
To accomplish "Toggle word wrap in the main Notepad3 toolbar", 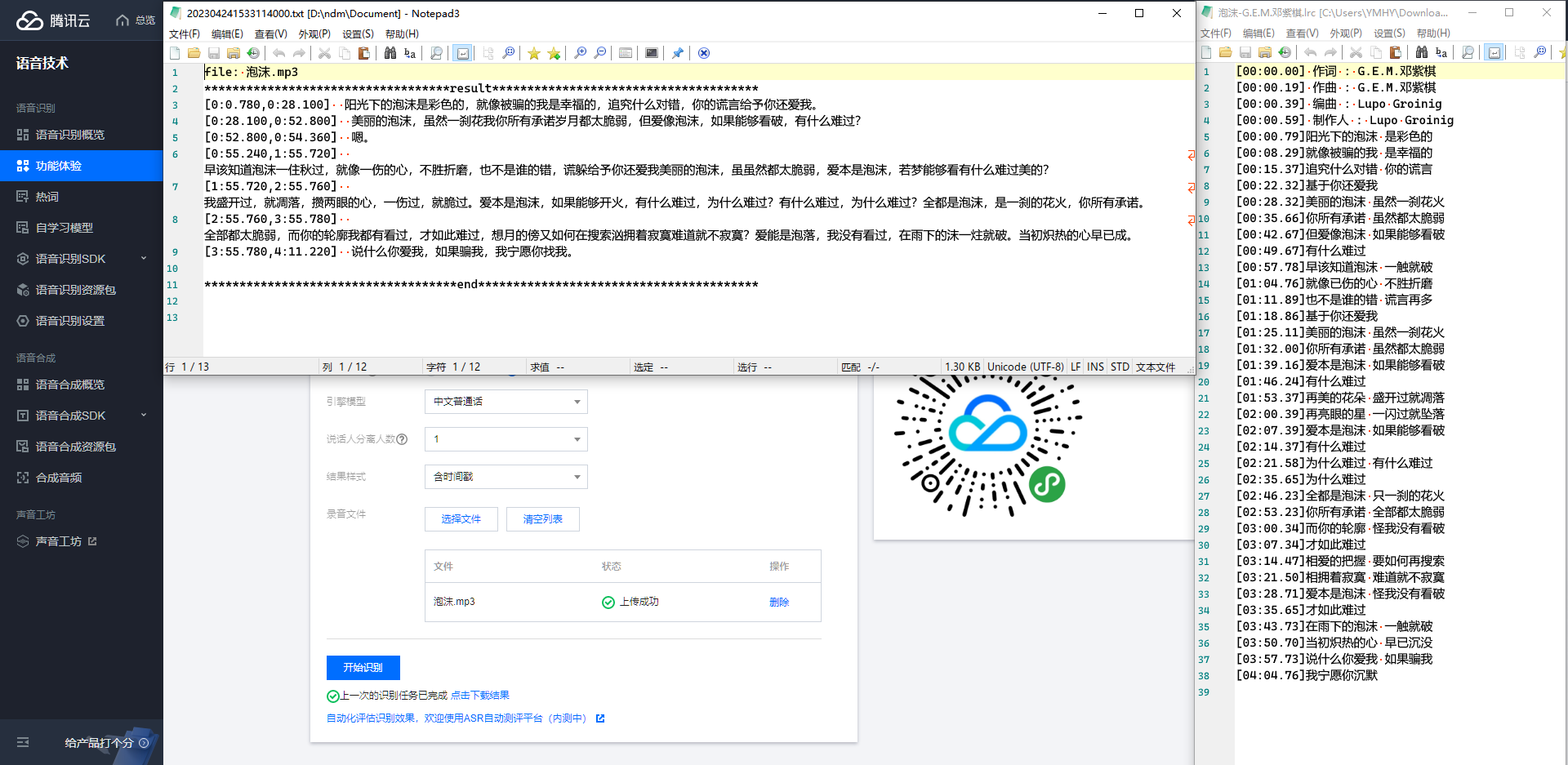I will [x=462, y=53].
